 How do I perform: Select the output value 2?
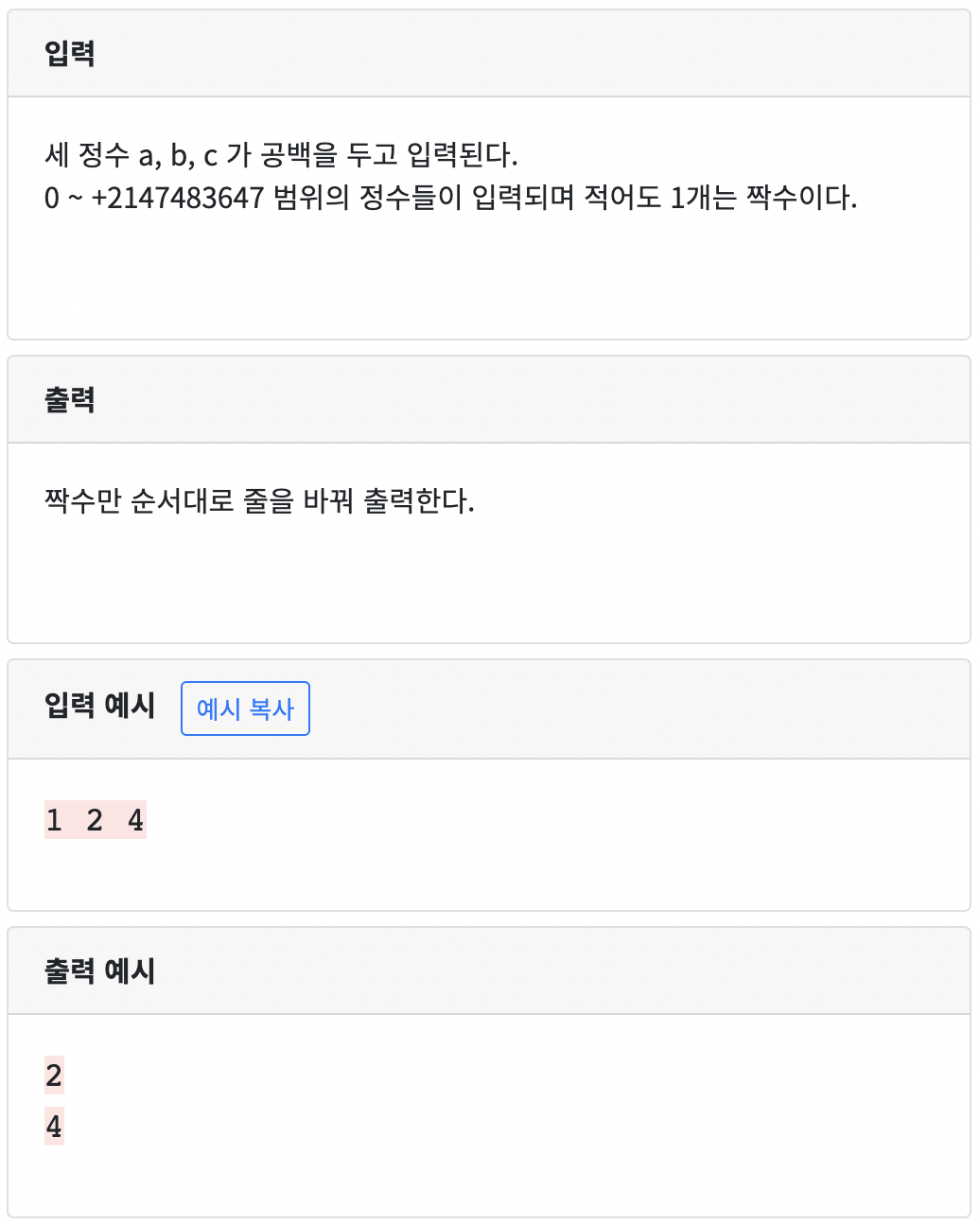click(54, 1075)
